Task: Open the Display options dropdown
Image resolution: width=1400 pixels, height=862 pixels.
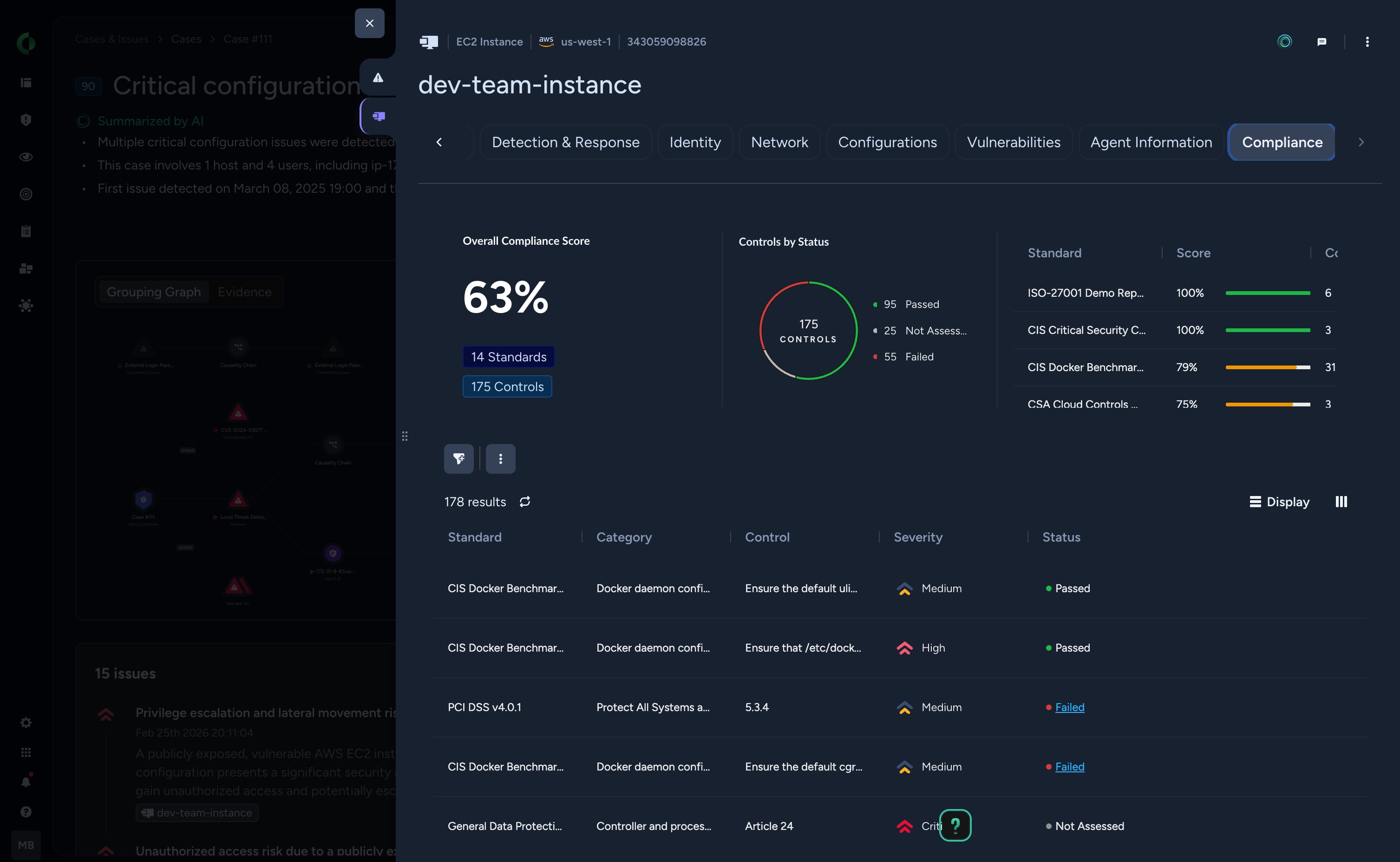Action: point(1279,501)
